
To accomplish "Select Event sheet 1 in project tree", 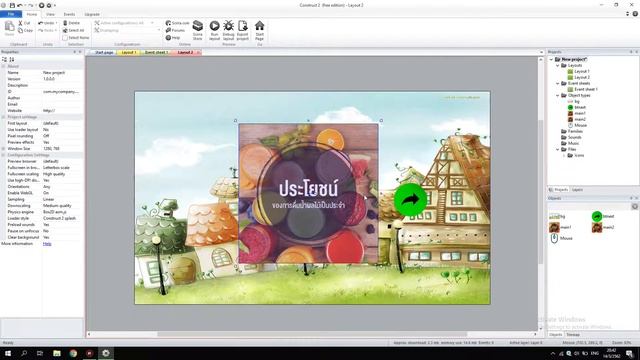I will click(582, 89).
